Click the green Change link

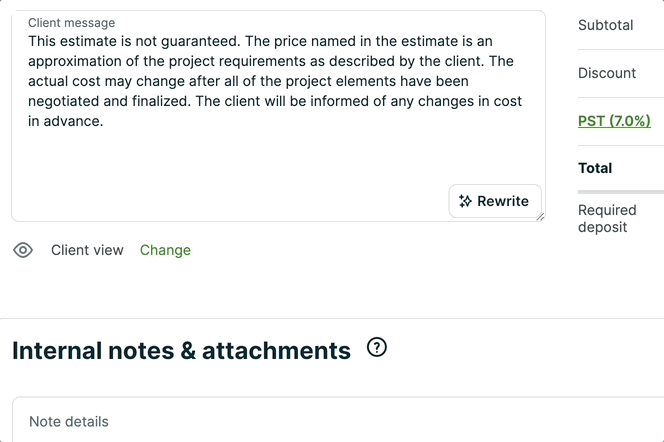165,250
